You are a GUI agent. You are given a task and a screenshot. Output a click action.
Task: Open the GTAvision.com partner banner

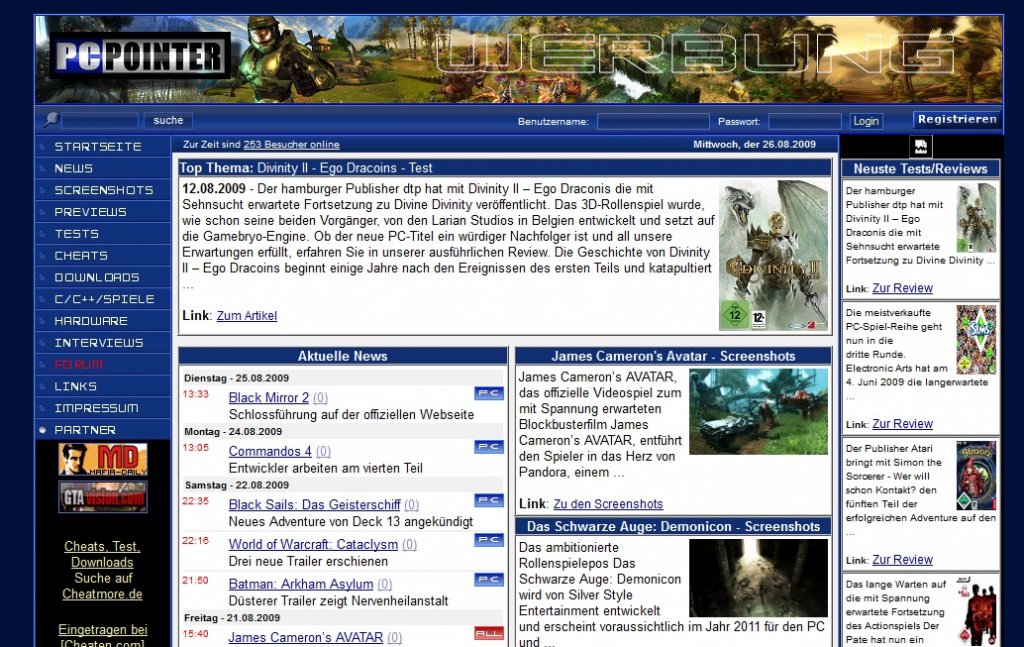tap(102, 496)
